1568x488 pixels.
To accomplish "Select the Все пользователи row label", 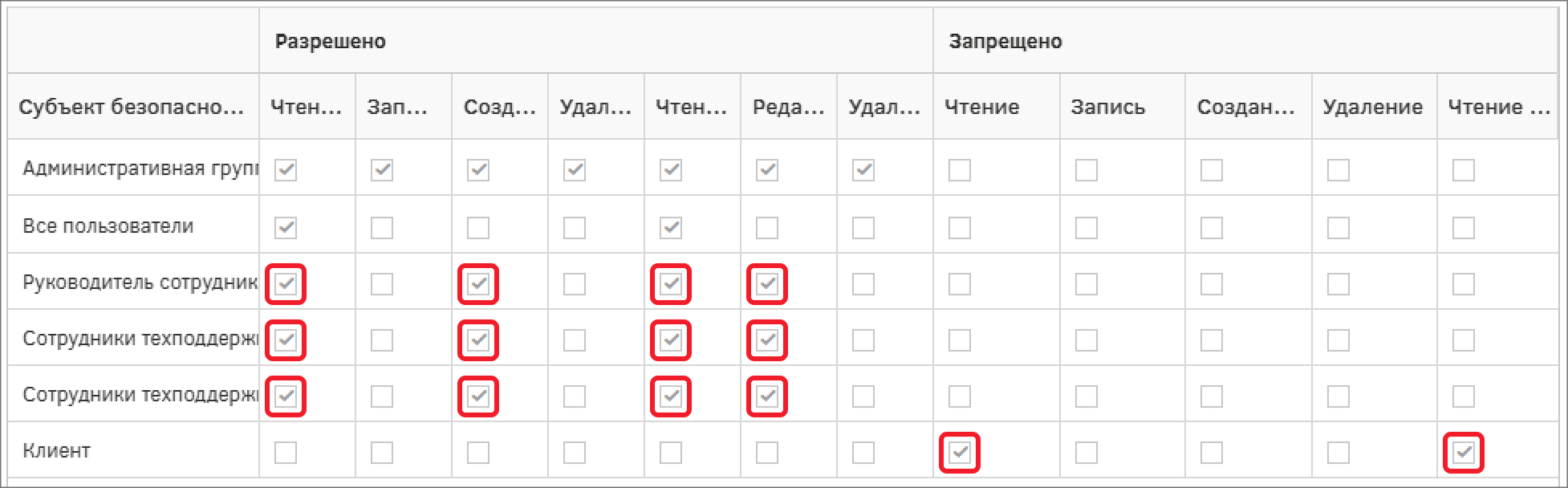I will [x=108, y=226].
